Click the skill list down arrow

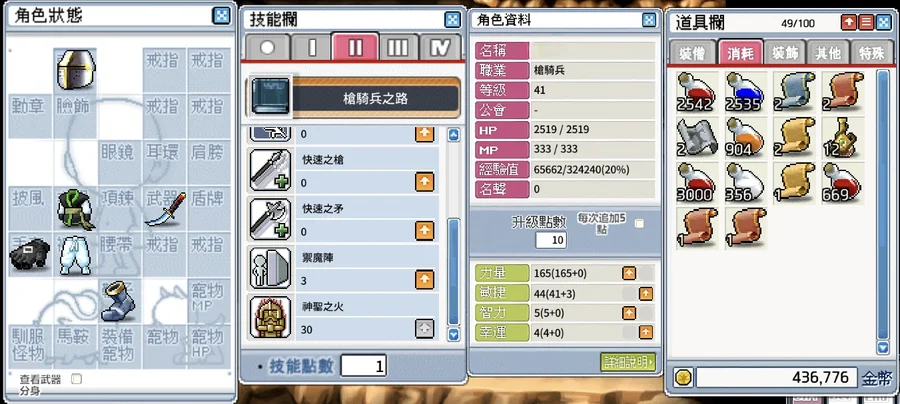point(453,334)
